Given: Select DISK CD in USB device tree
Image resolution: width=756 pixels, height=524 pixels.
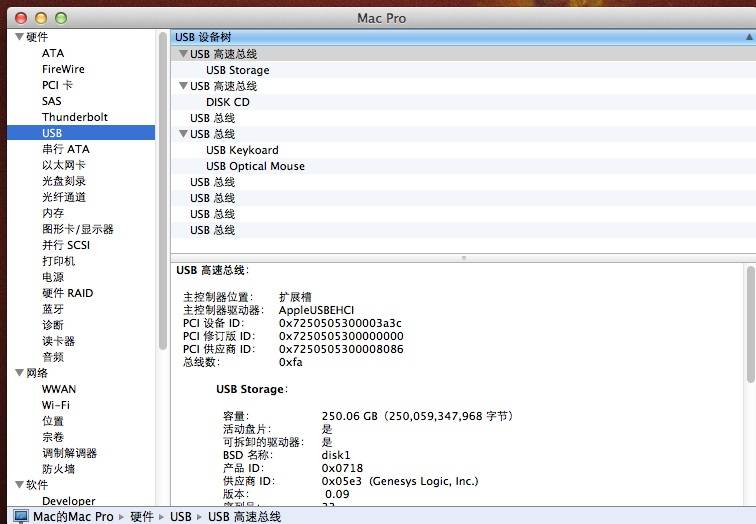Looking at the screenshot, I should pyautogui.click(x=227, y=102).
